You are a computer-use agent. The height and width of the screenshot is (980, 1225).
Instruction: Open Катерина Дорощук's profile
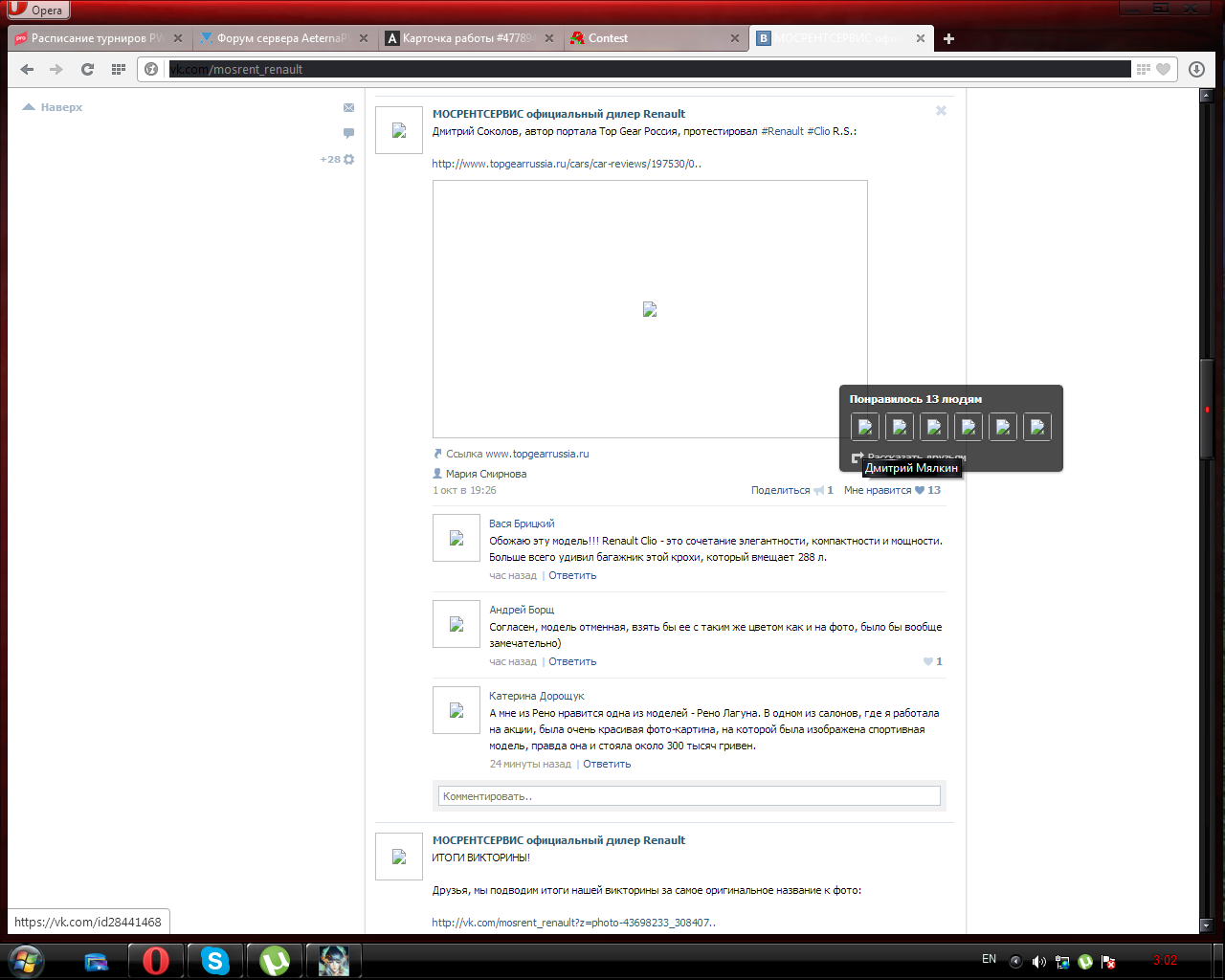[537, 696]
